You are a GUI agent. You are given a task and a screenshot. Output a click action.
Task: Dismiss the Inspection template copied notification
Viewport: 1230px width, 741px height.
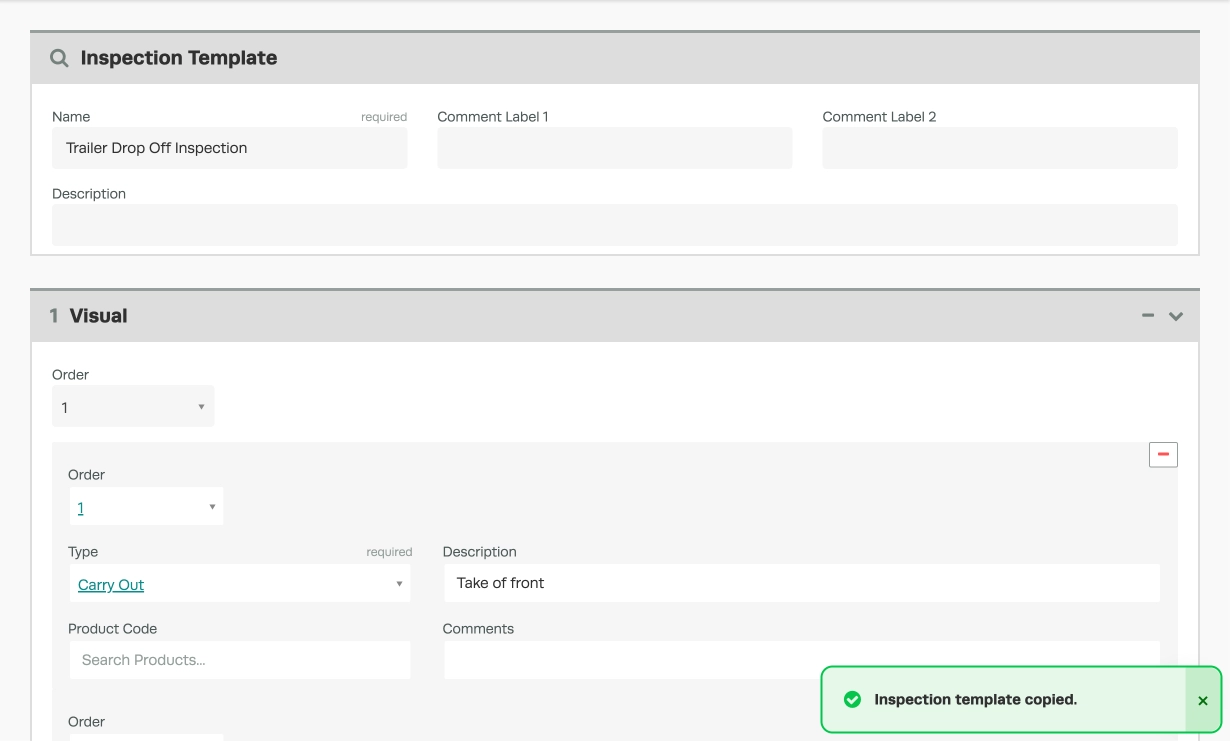pos(1203,700)
